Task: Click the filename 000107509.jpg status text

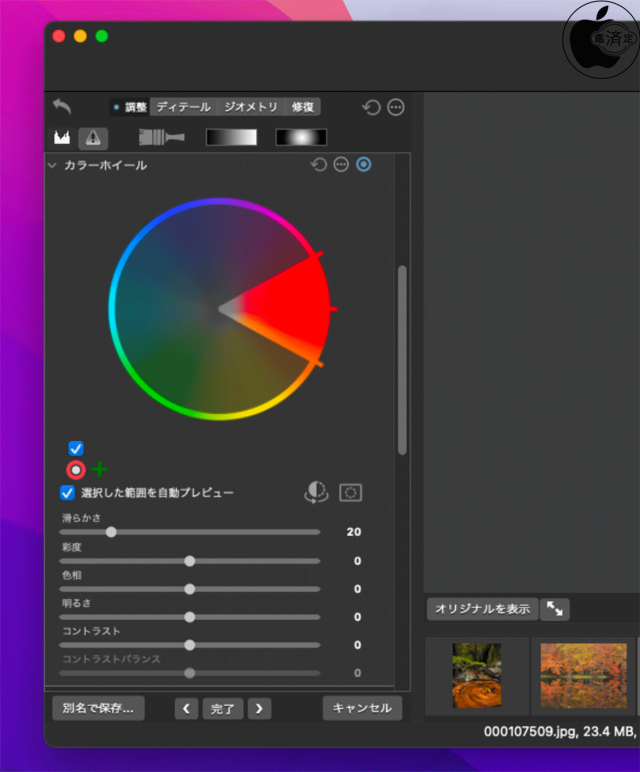Action: (x=530, y=732)
